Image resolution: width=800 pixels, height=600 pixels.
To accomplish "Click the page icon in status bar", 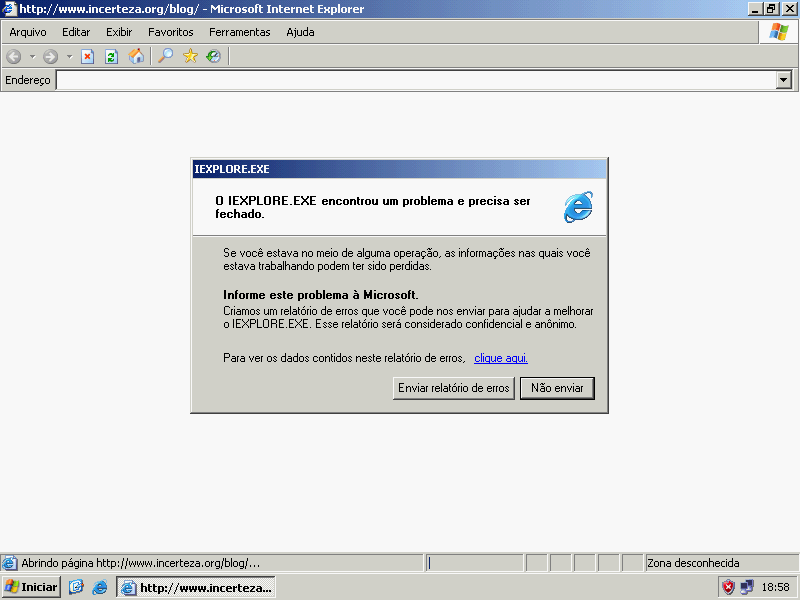I will [9, 563].
